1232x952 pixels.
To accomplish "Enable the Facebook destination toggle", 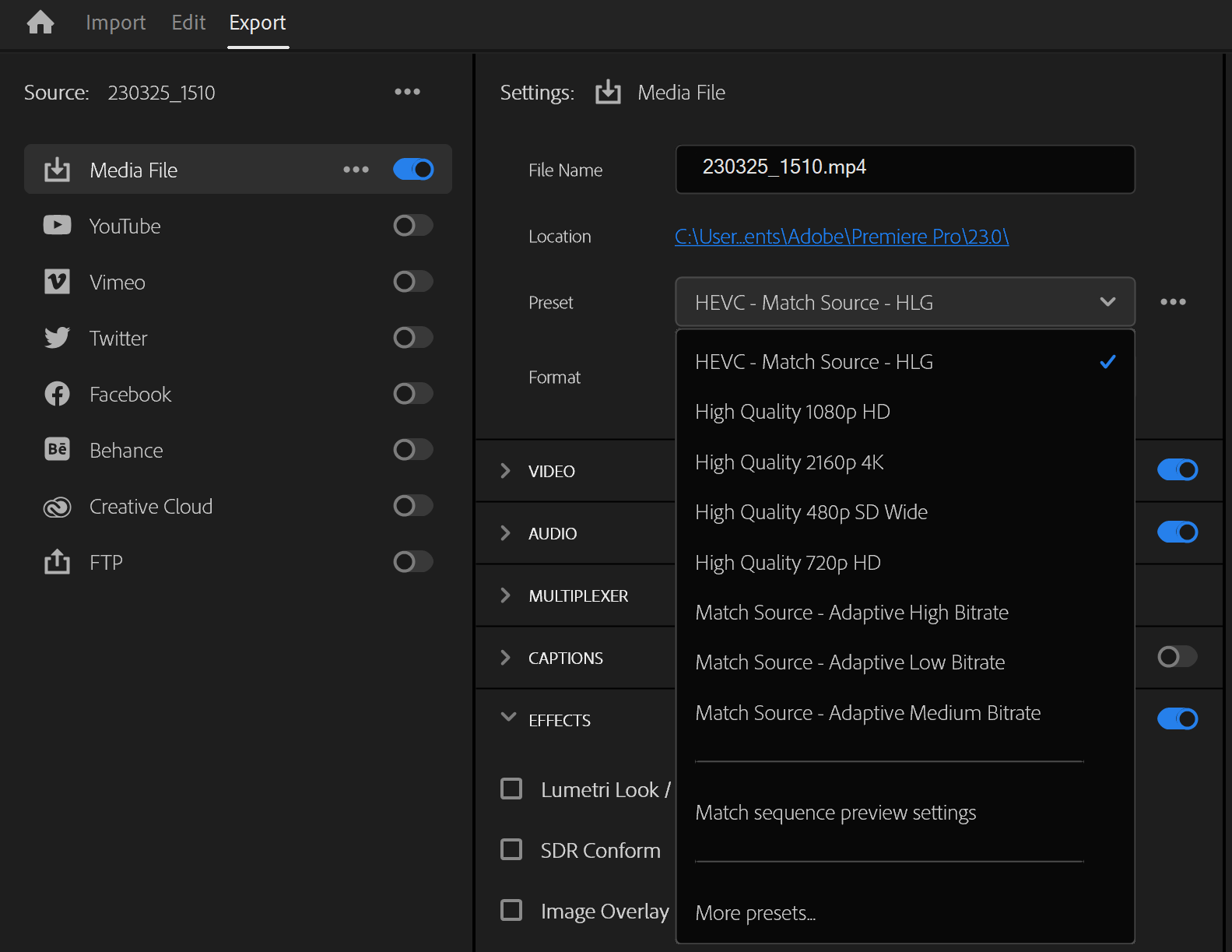I will pyautogui.click(x=413, y=394).
